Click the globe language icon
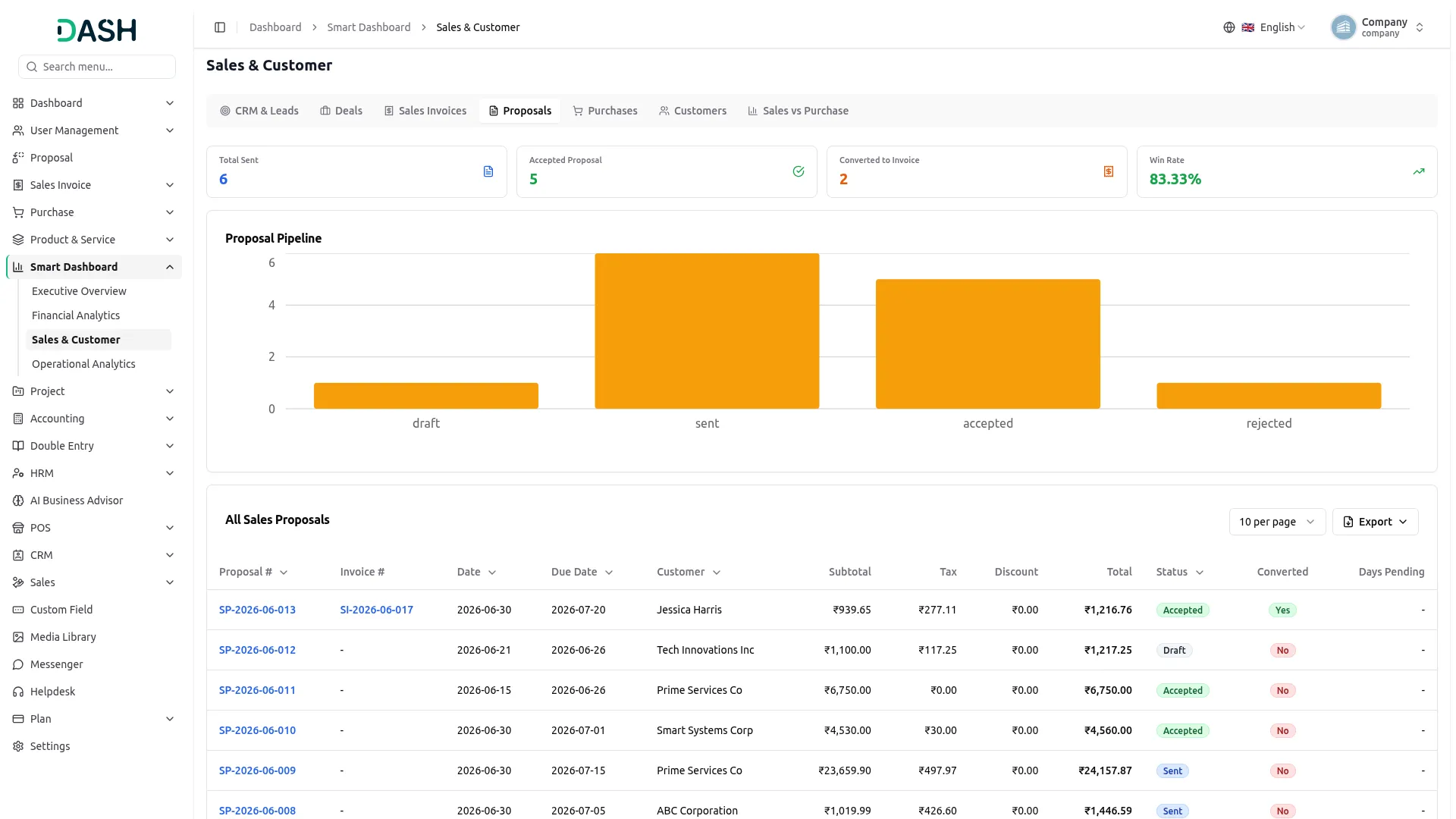This screenshot has width=1456, height=819. [x=1229, y=27]
